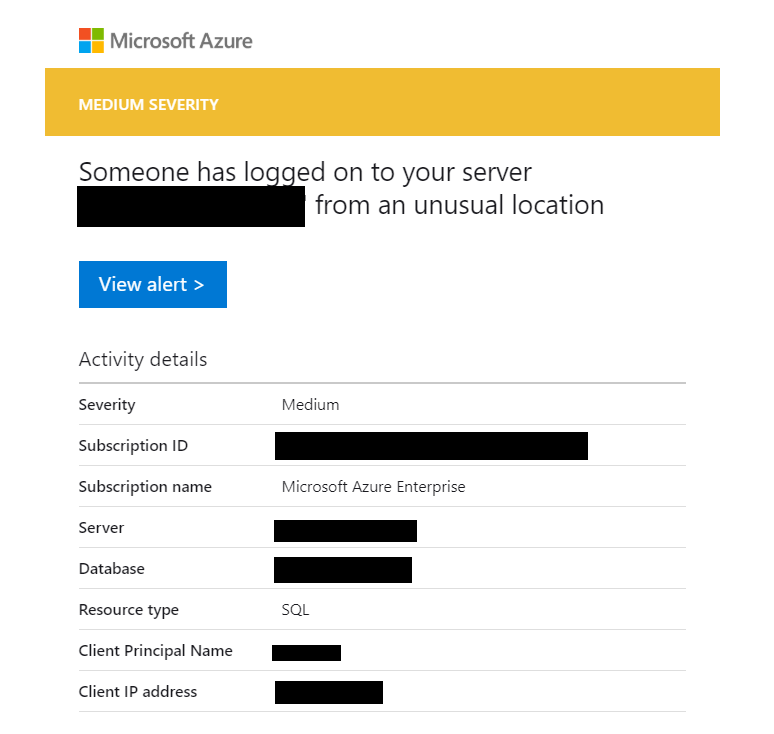This screenshot has height=734, width=774.
Task: Click the redacted Database value
Action: [x=343, y=570]
